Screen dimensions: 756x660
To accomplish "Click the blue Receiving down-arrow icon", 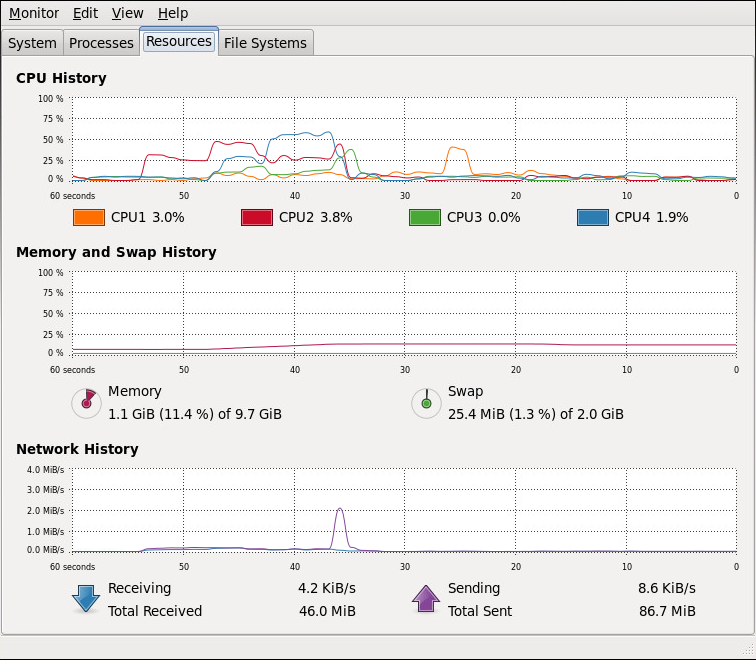I will (86, 599).
